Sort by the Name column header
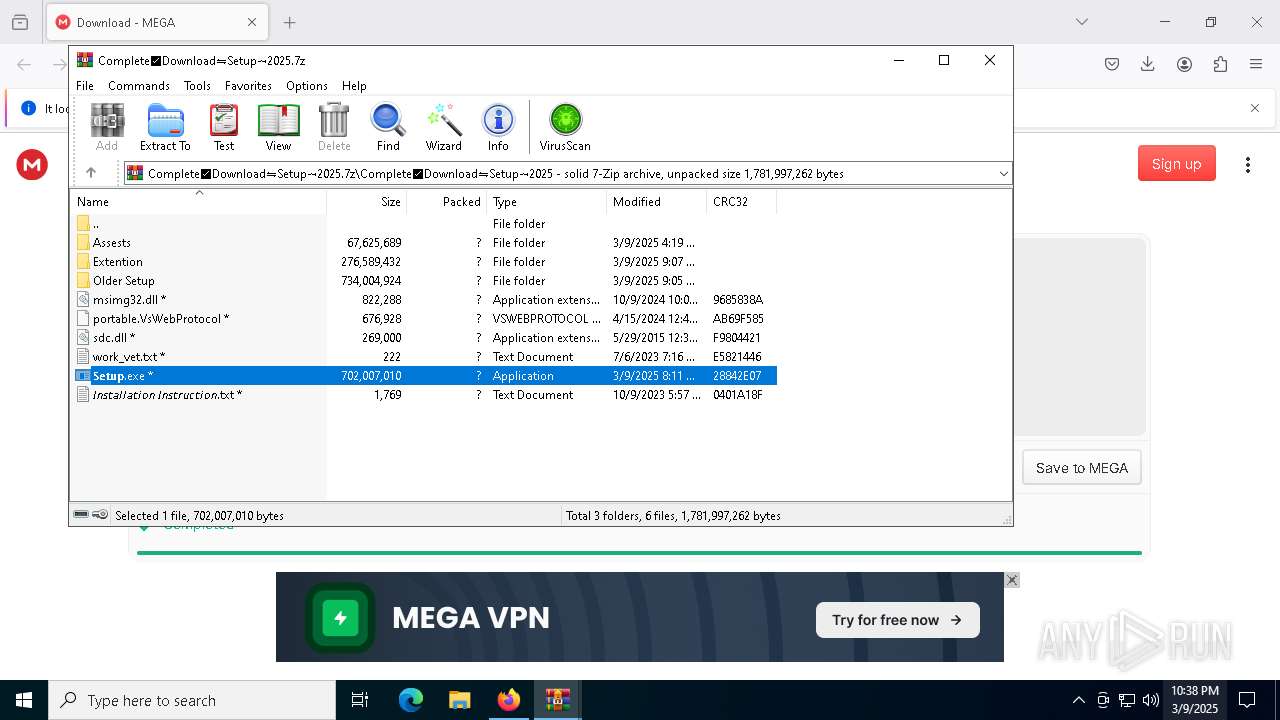The image size is (1280, 720). point(198,201)
